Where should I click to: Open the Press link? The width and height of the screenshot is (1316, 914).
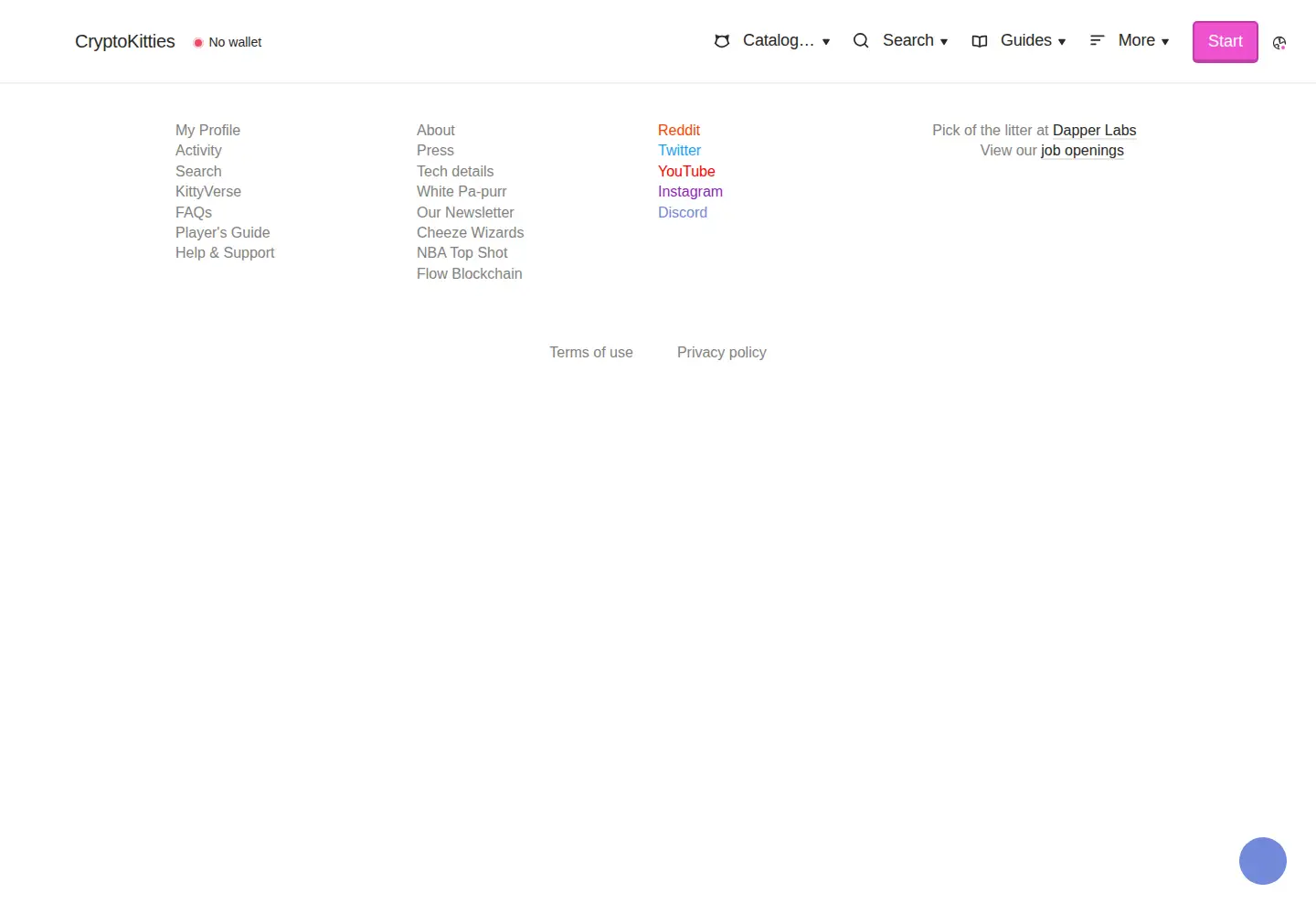435,151
